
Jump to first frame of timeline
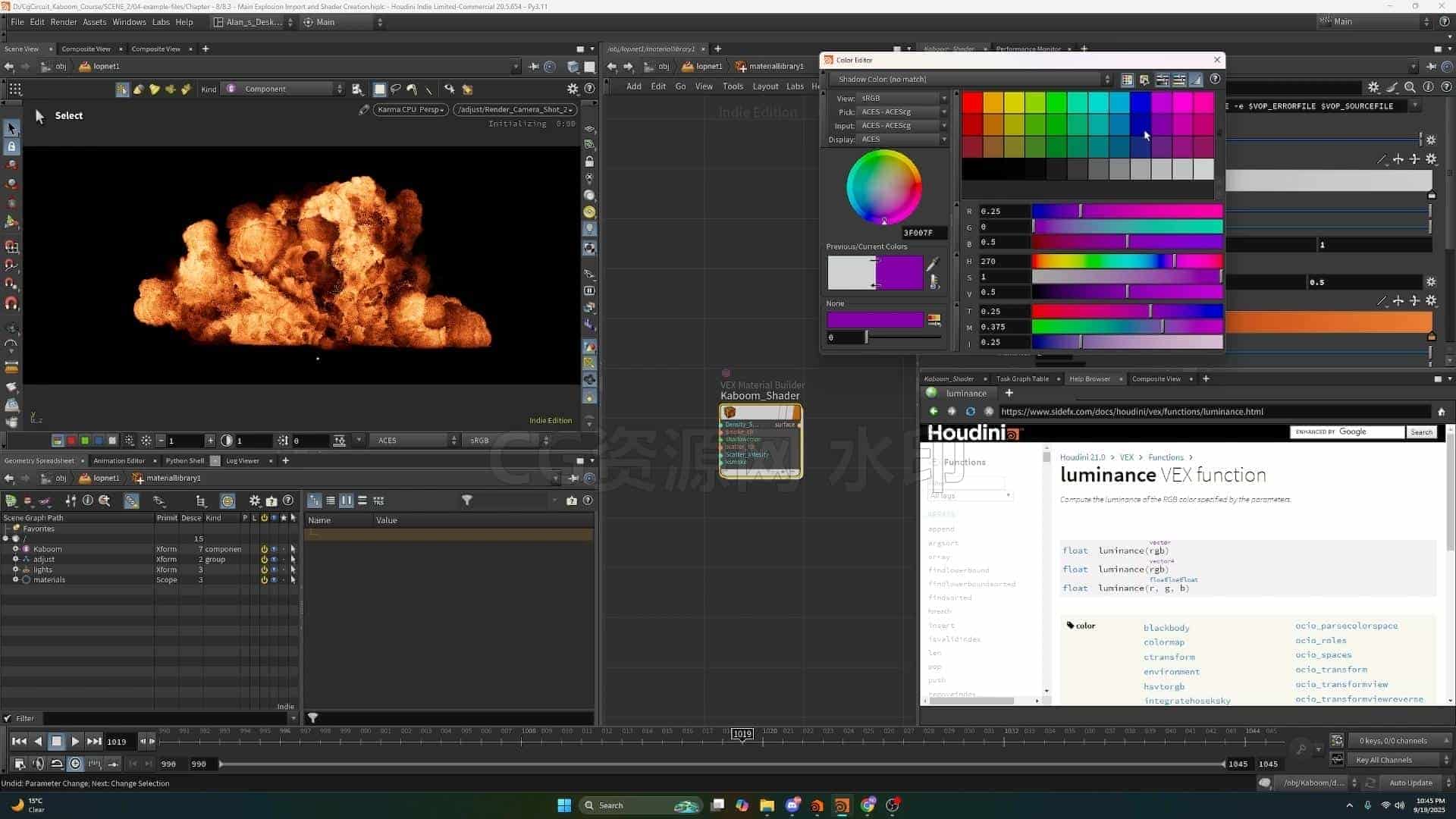point(19,741)
